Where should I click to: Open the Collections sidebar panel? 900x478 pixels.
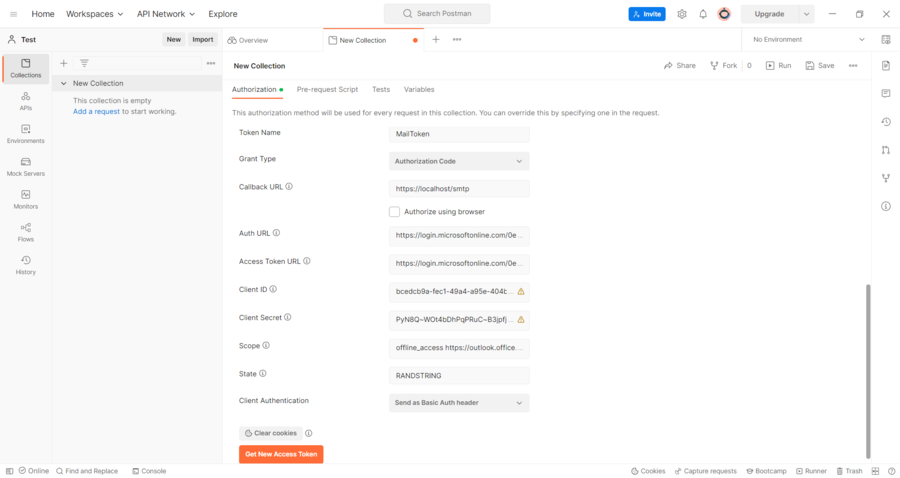point(25,68)
